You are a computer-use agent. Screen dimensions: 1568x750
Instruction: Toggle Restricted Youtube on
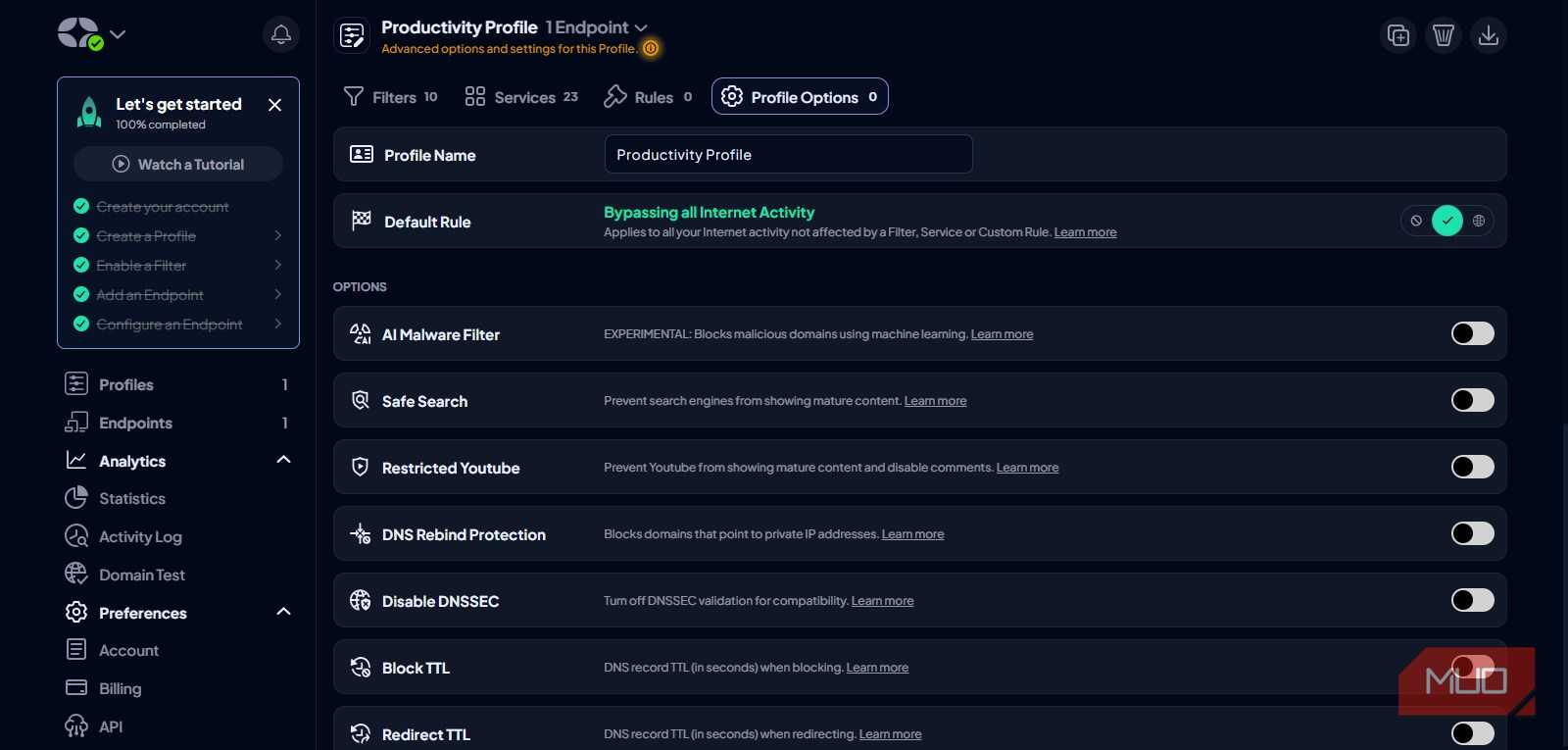(1473, 467)
